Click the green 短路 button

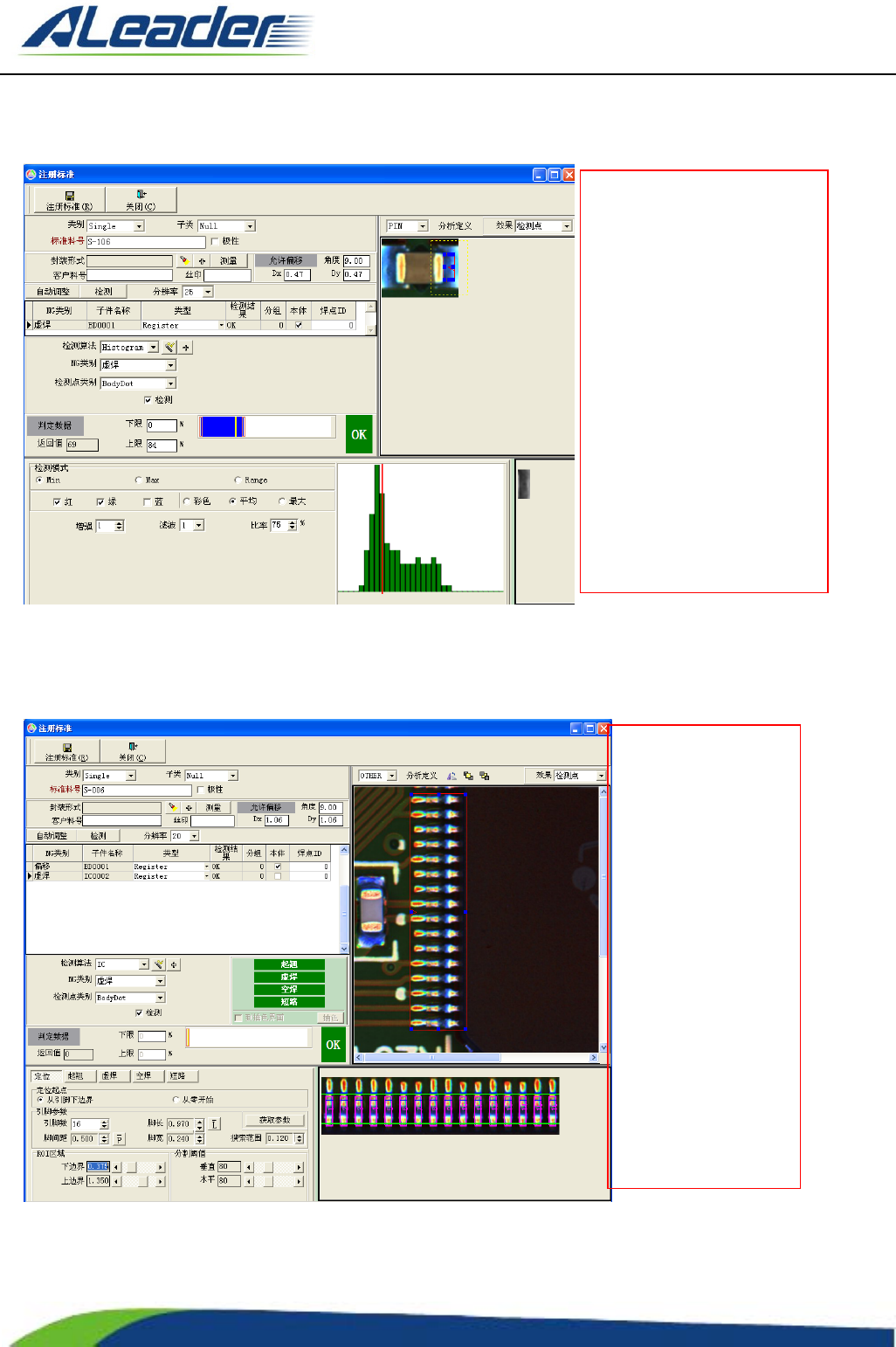click(x=289, y=1001)
